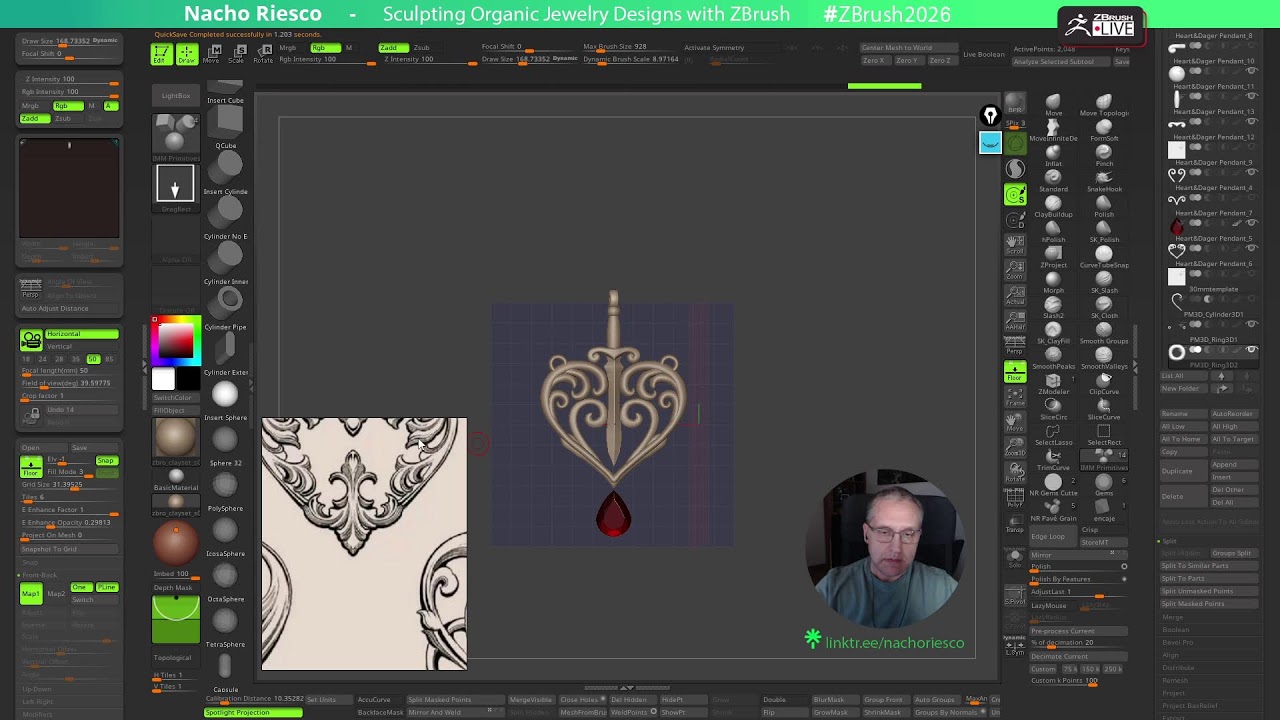Toggle Transp transparency mode

[1015, 522]
